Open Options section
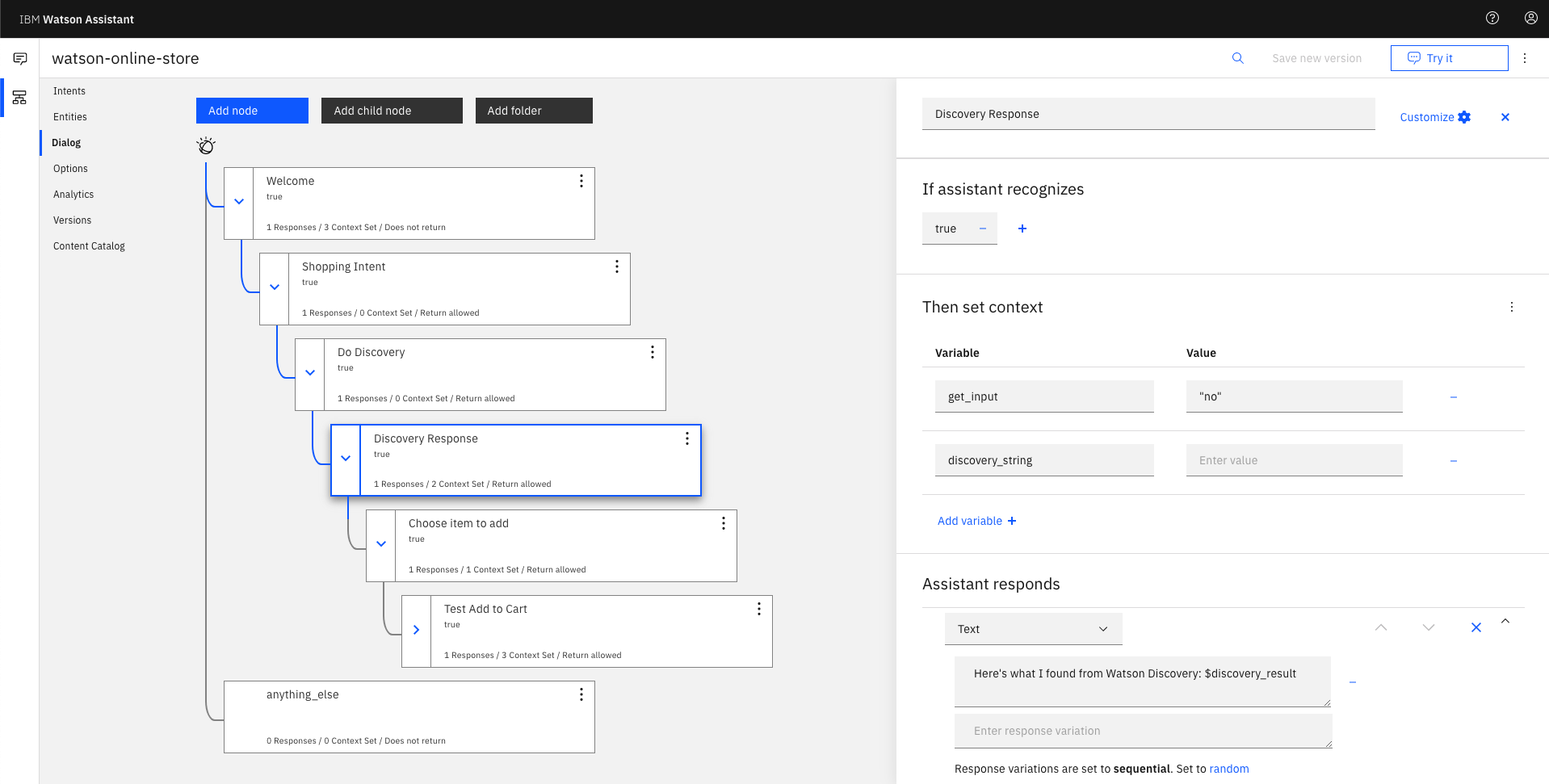The image size is (1549, 784). 70,169
